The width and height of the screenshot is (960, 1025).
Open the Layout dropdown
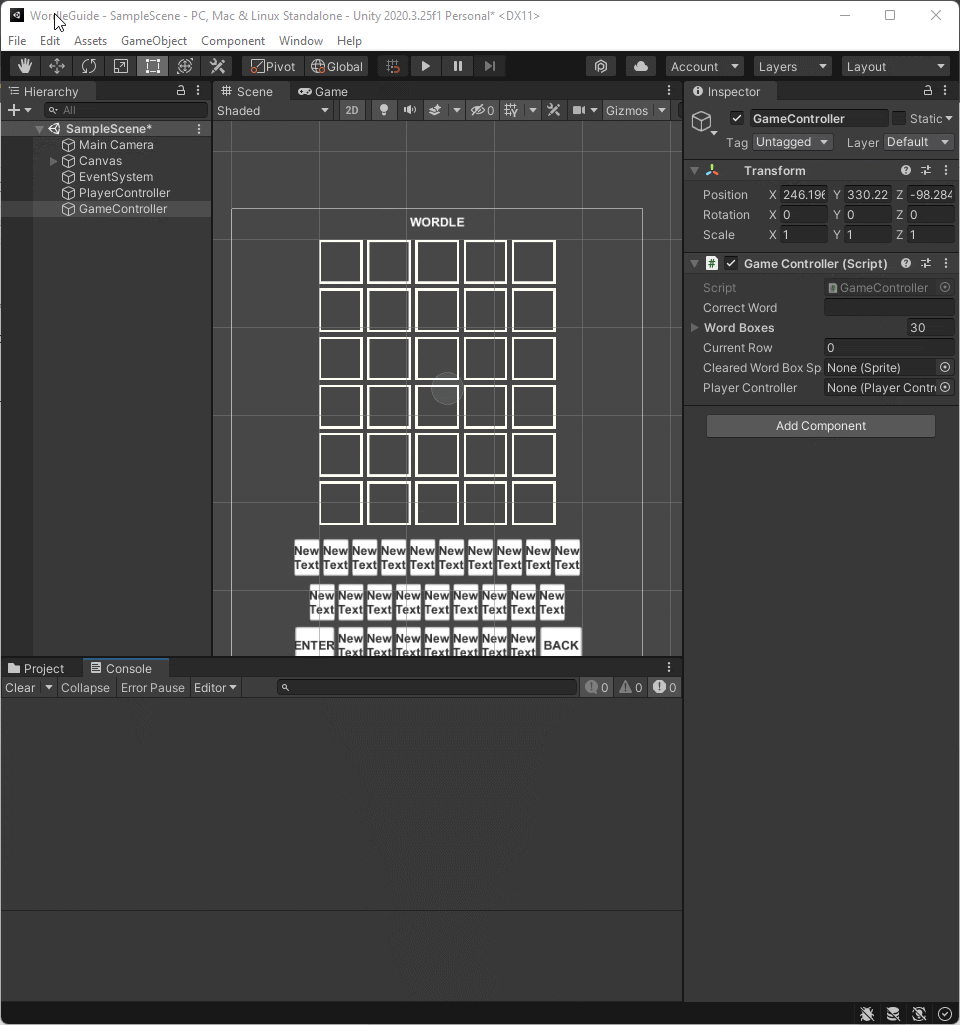894,66
